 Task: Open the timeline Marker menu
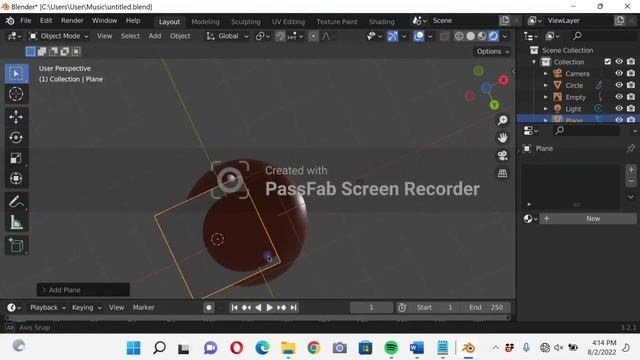144,307
